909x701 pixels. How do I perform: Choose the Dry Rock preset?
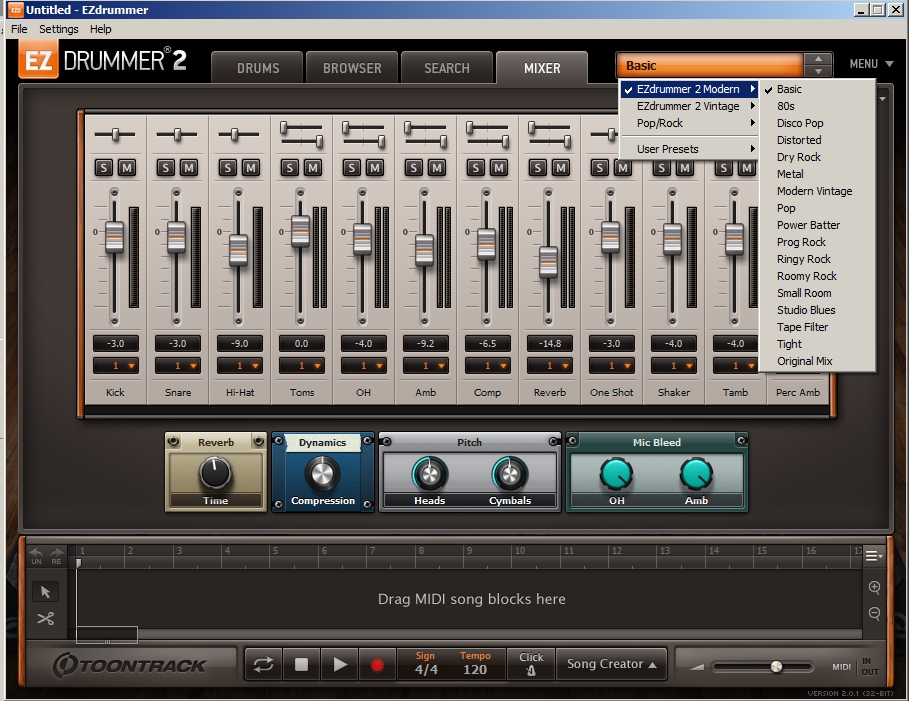tap(817, 157)
